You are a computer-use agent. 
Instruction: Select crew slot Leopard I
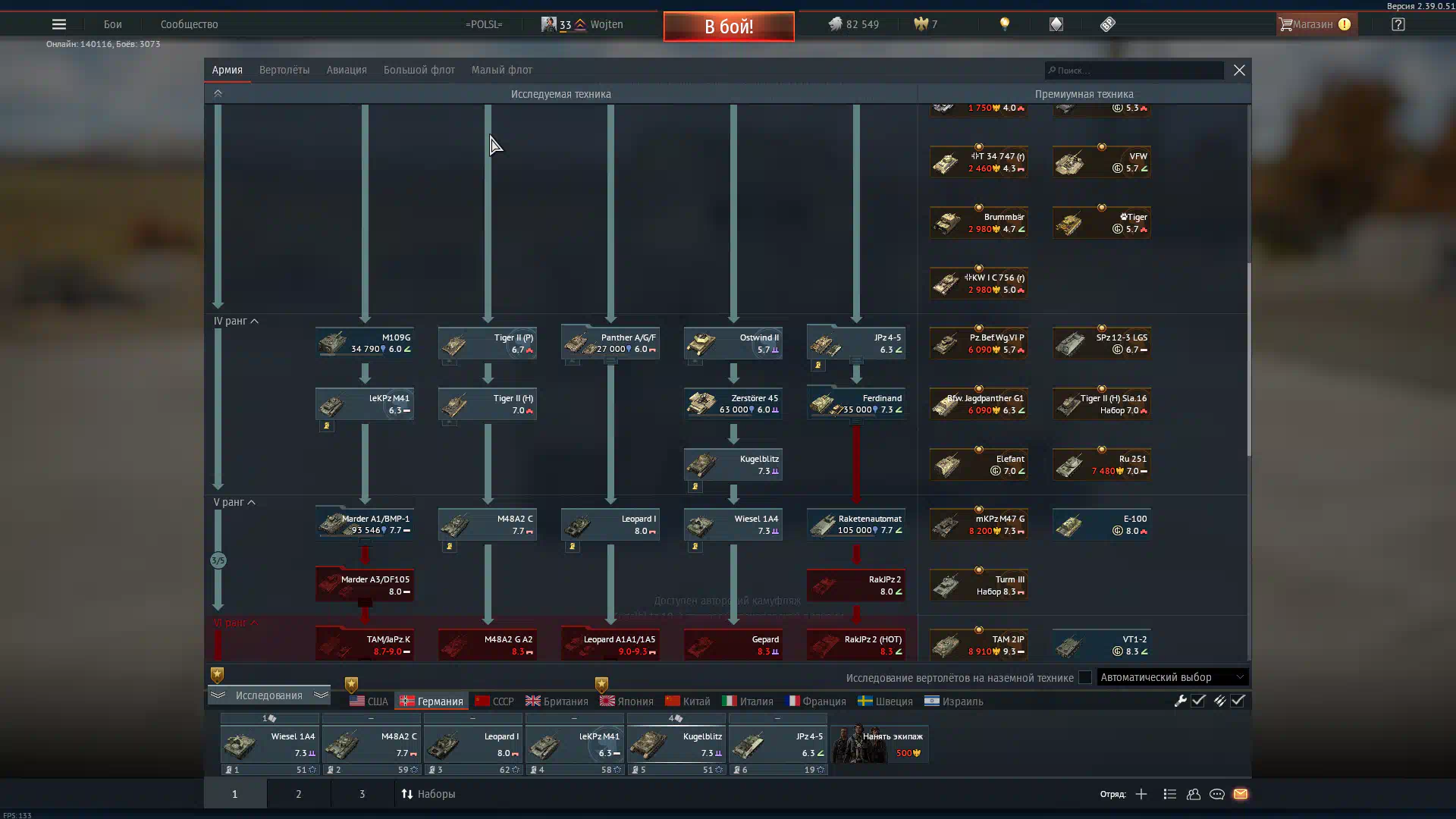tap(473, 745)
